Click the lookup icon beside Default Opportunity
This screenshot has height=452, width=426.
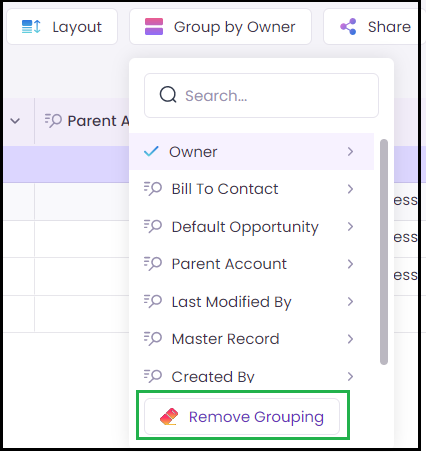coord(153,226)
